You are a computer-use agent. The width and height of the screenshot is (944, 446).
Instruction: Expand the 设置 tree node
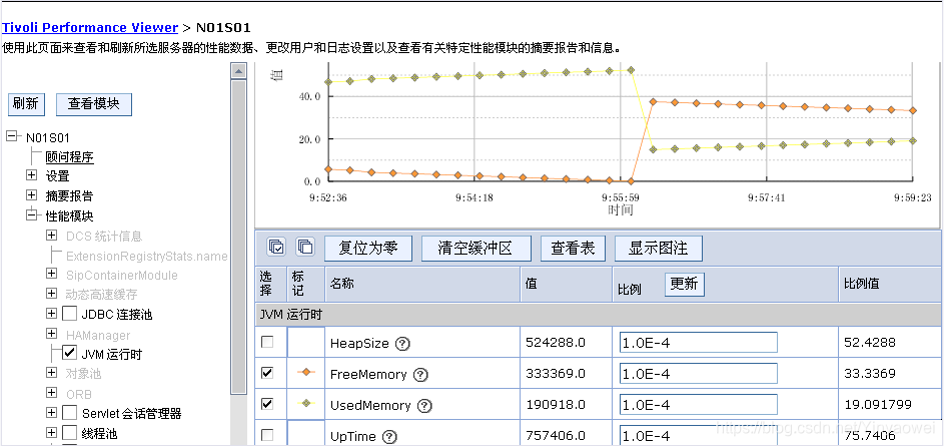click(32, 175)
